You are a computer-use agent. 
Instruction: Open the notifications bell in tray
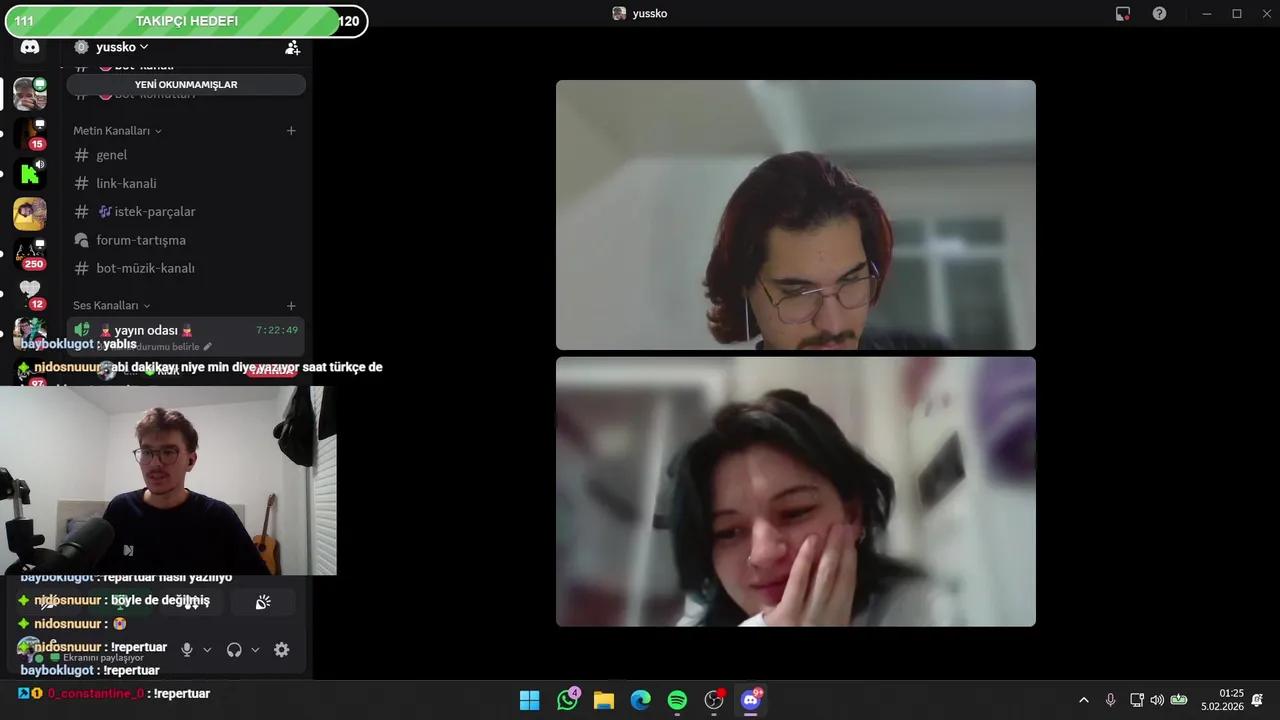pos(1258,700)
